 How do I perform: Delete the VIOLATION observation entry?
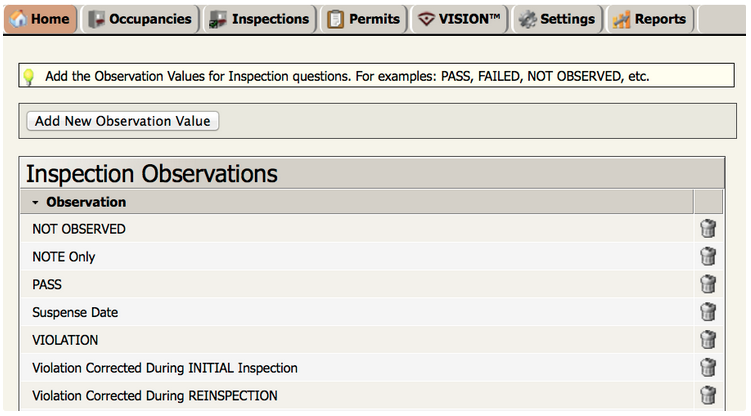click(x=708, y=340)
